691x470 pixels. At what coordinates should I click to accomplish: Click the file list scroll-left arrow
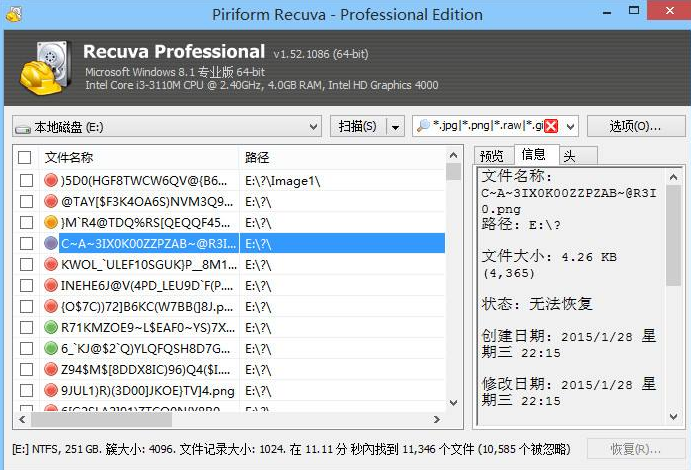point(22,419)
